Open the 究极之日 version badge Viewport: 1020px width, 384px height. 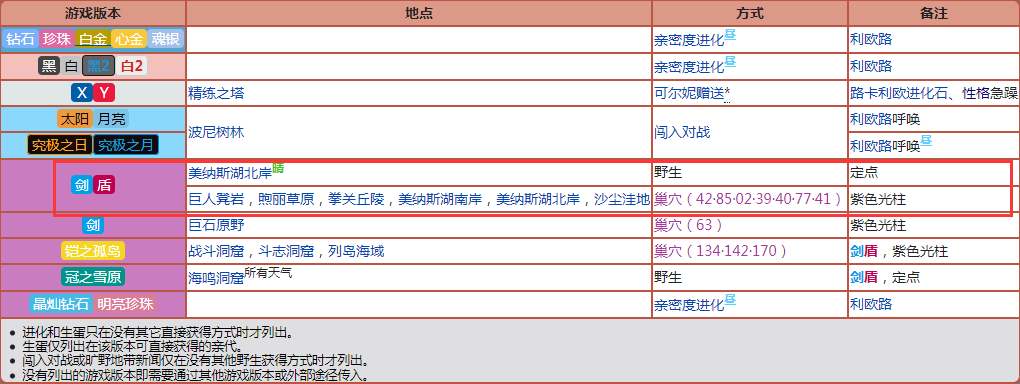(x=59, y=144)
